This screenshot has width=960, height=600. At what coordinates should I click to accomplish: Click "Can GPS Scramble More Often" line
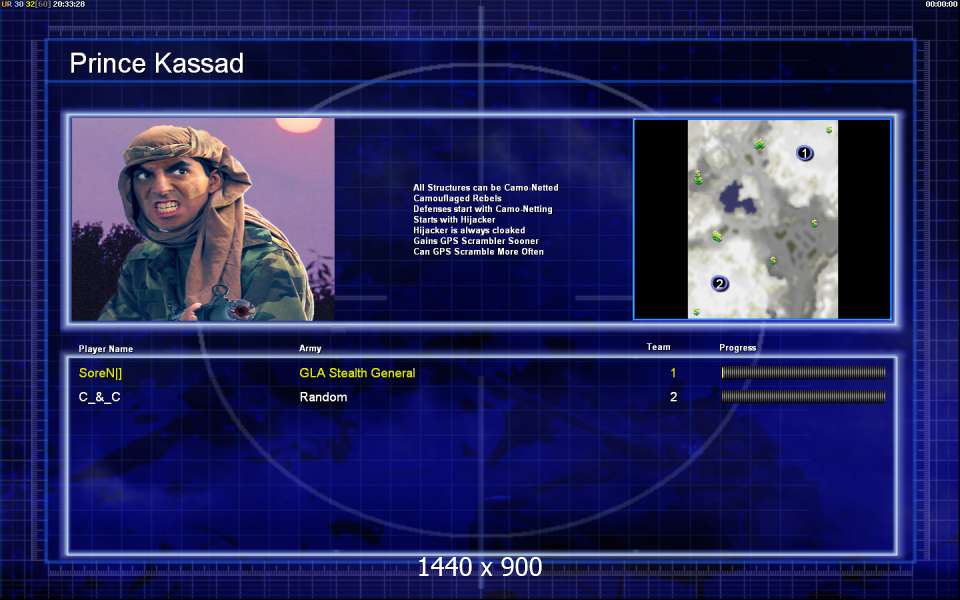[478, 252]
